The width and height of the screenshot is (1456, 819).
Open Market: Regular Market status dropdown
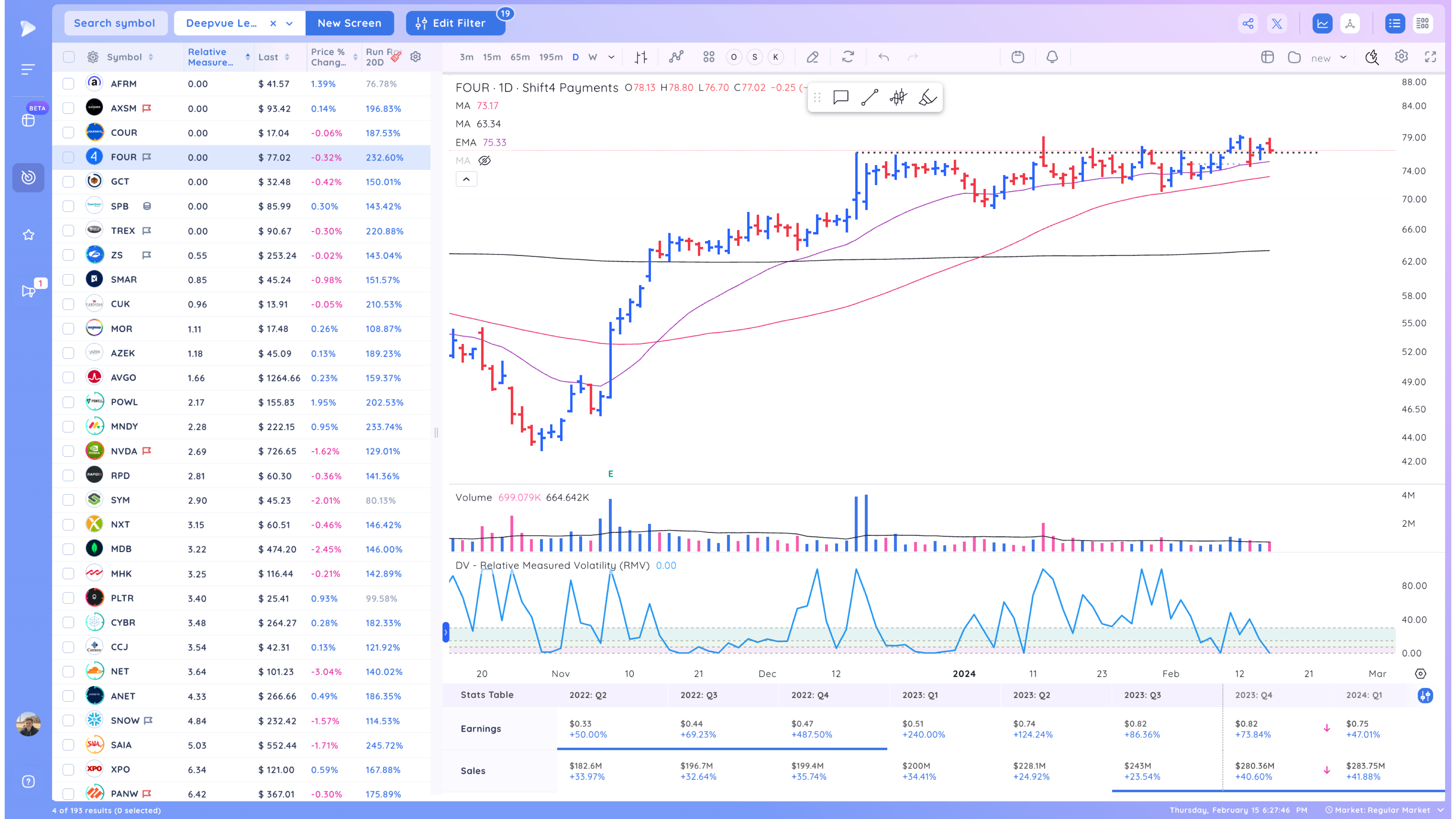pyautogui.click(x=1384, y=810)
